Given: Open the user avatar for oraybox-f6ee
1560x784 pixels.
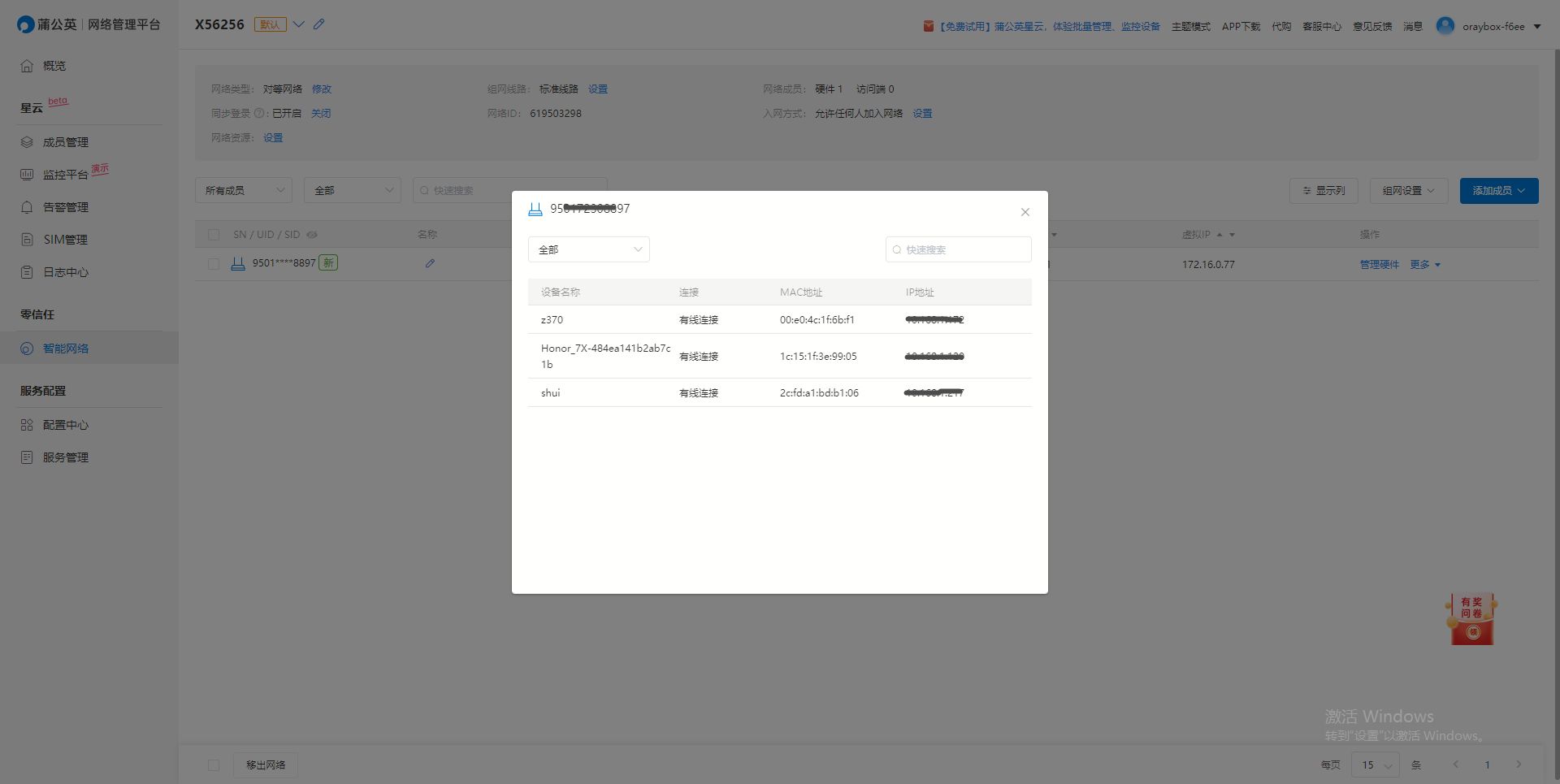Looking at the screenshot, I should (1445, 26).
